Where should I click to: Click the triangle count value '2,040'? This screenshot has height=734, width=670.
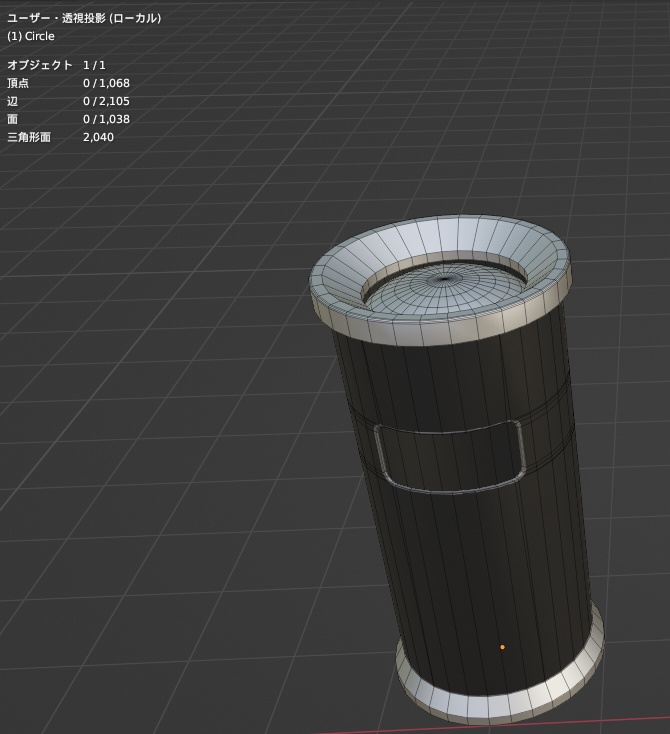pyautogui.click(x=98, y=137)
